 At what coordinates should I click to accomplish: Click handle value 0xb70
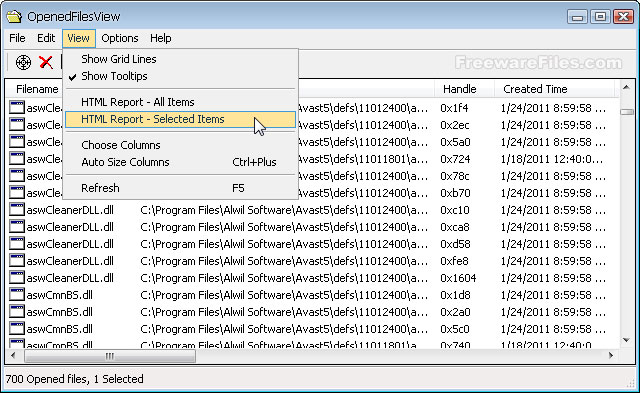[x=455, y=193]
